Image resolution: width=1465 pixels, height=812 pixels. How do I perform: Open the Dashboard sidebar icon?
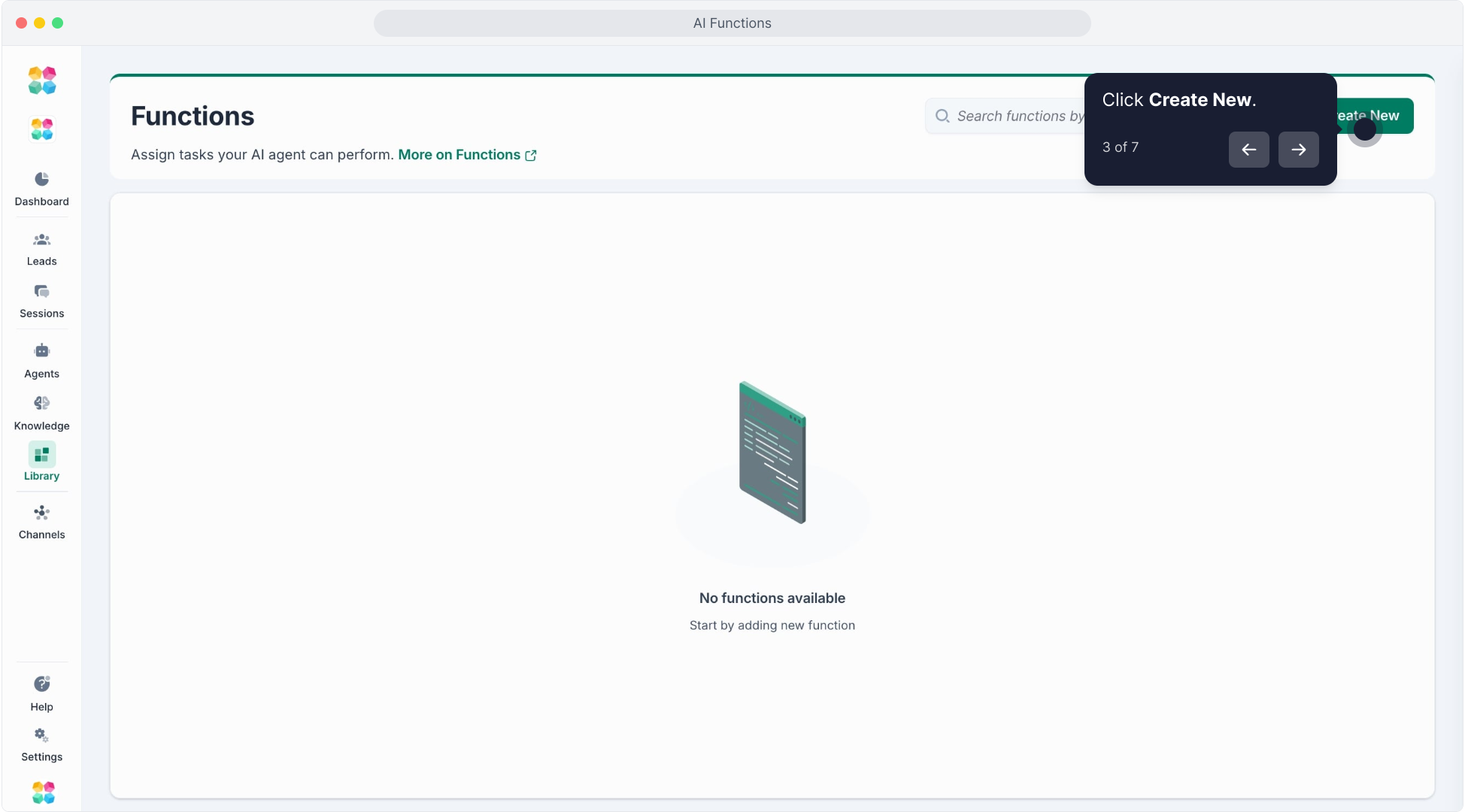coord(42,180)
